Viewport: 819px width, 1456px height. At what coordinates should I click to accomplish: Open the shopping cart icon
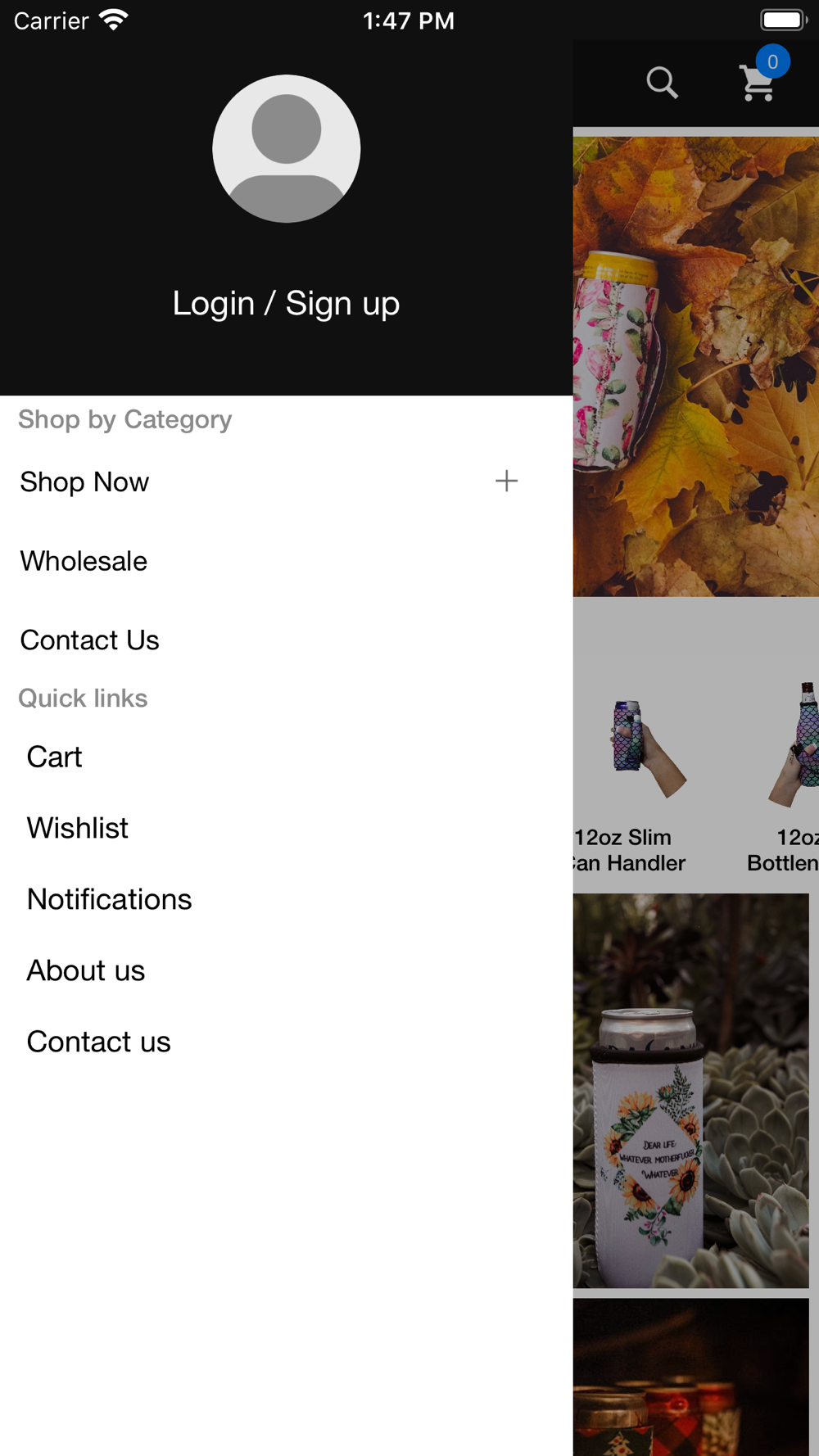click(x=758, y=84)
